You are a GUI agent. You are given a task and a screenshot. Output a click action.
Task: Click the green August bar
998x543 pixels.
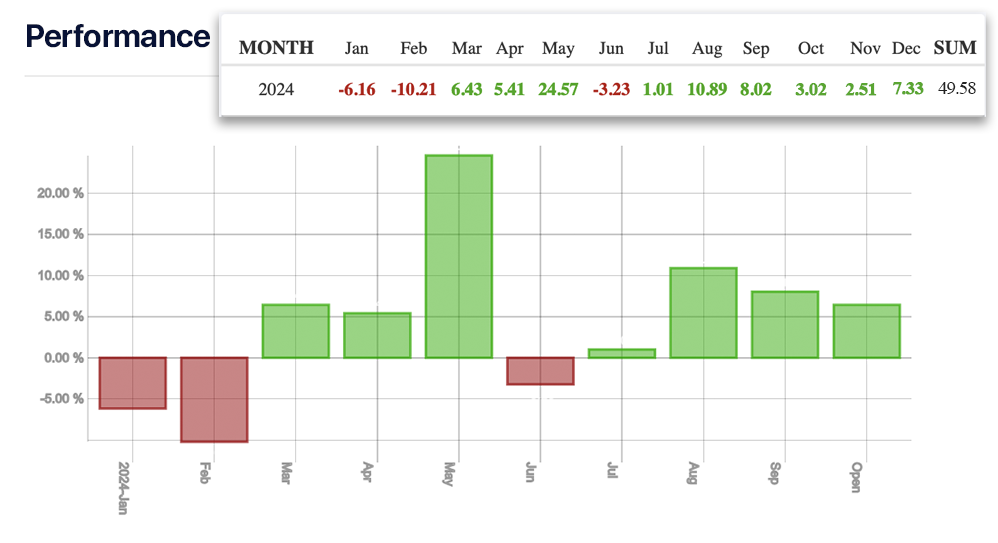pyautogui.click(x=703, y=313)
